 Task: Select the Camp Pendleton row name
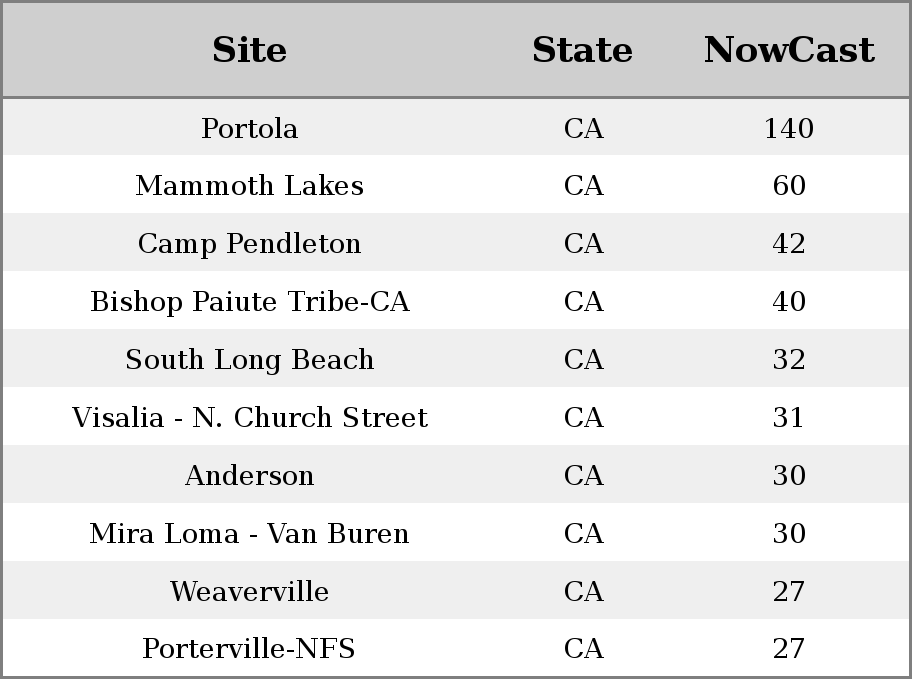coord(250,244)
